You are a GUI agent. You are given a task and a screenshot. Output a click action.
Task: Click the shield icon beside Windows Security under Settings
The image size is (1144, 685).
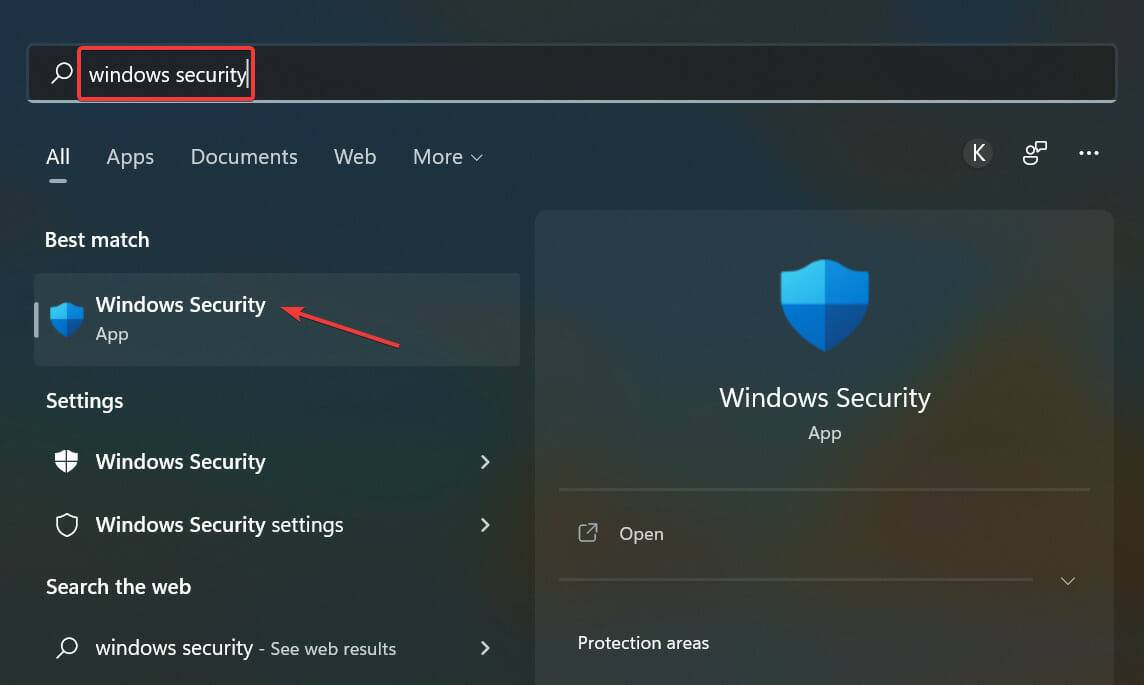point(66,461)
